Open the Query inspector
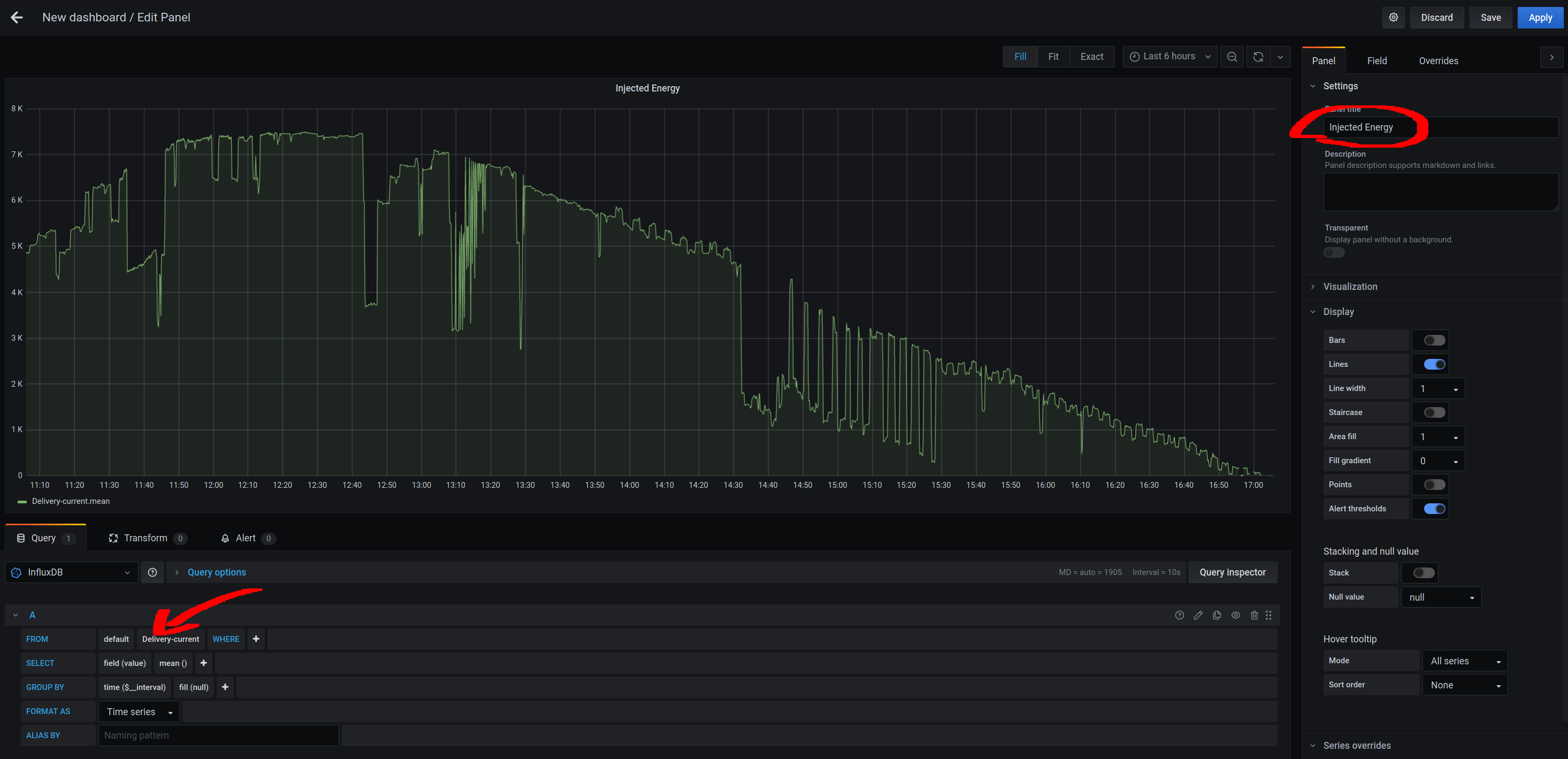 tap(1232, 572)
